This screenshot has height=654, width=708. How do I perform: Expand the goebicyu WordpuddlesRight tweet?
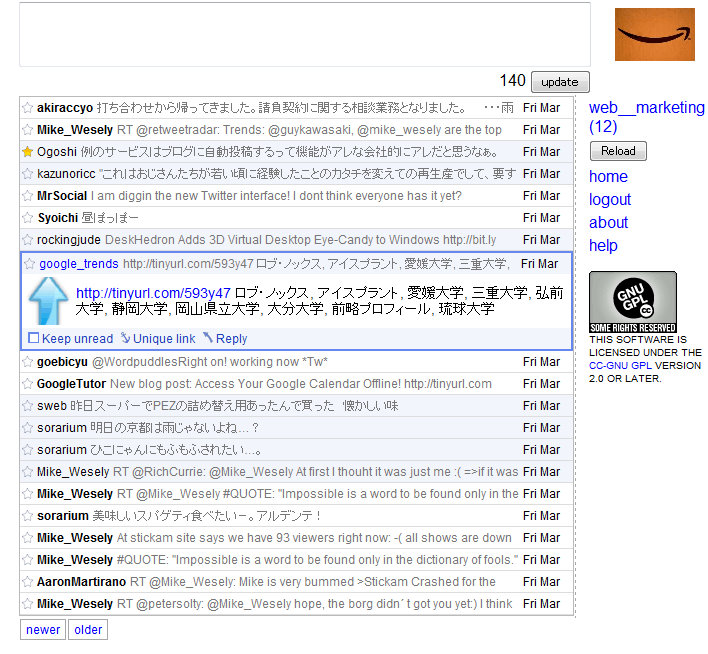coord(297,362)
